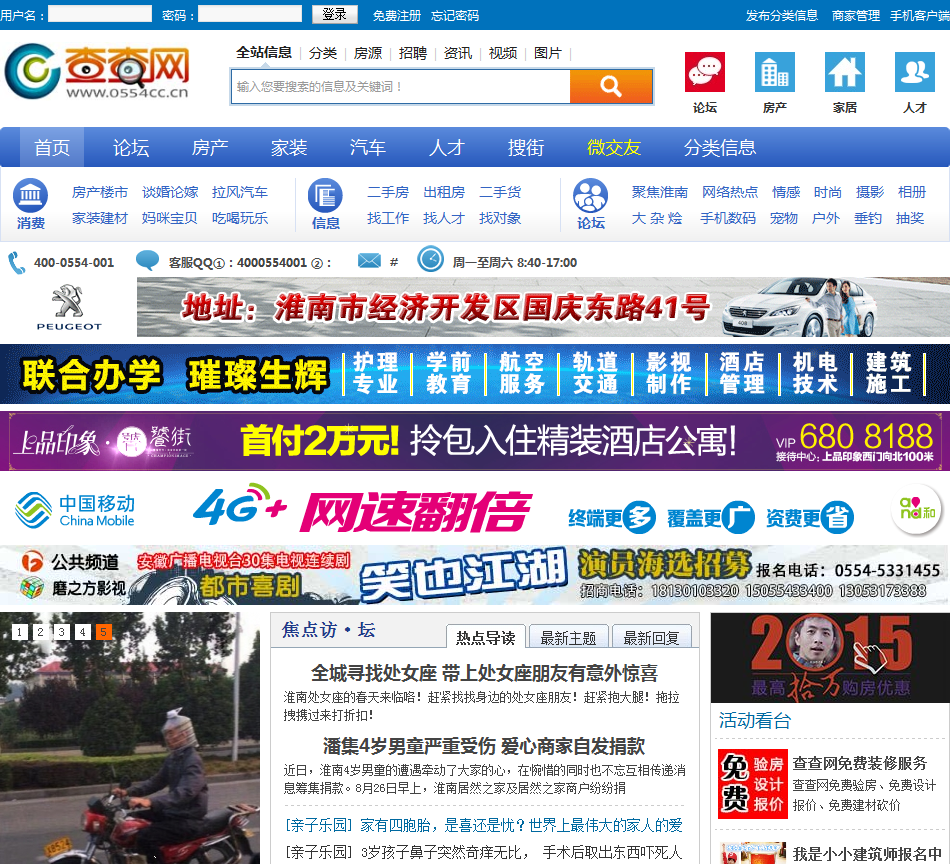Switch to the 最新主题 tab

568,637
